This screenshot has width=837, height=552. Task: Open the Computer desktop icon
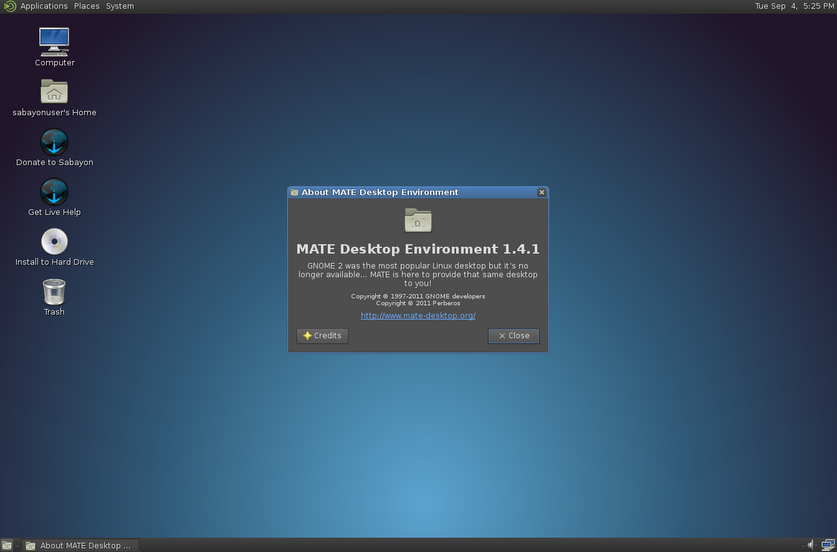tap(54, 41)
